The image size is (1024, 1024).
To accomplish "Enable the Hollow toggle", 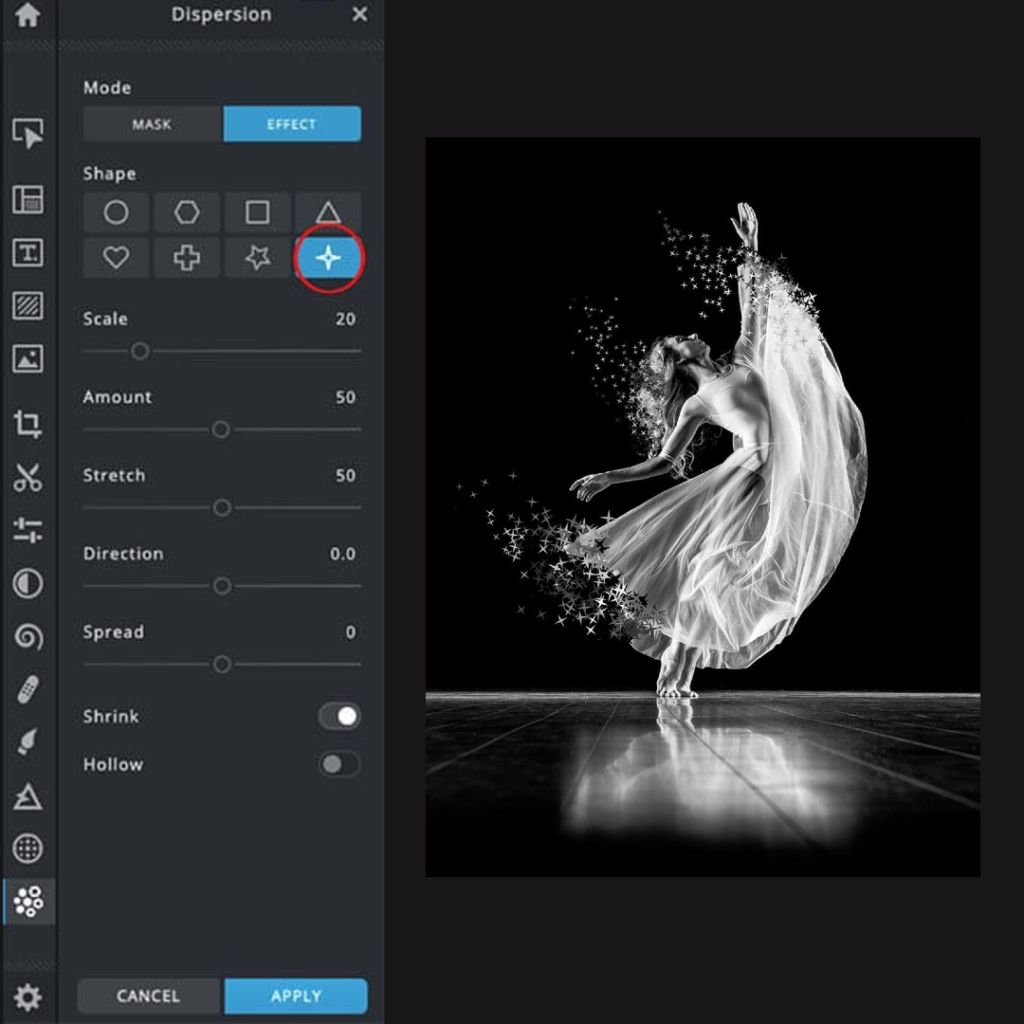I will [338, 764].
